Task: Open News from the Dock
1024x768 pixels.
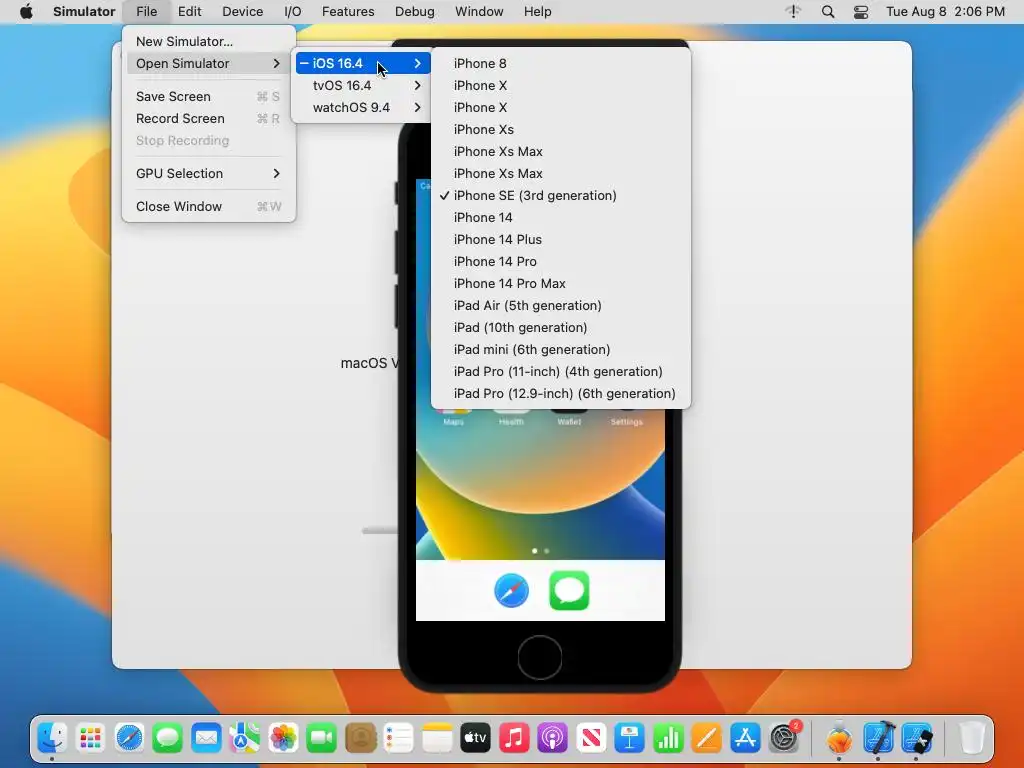Action: [x=591, y=738]
